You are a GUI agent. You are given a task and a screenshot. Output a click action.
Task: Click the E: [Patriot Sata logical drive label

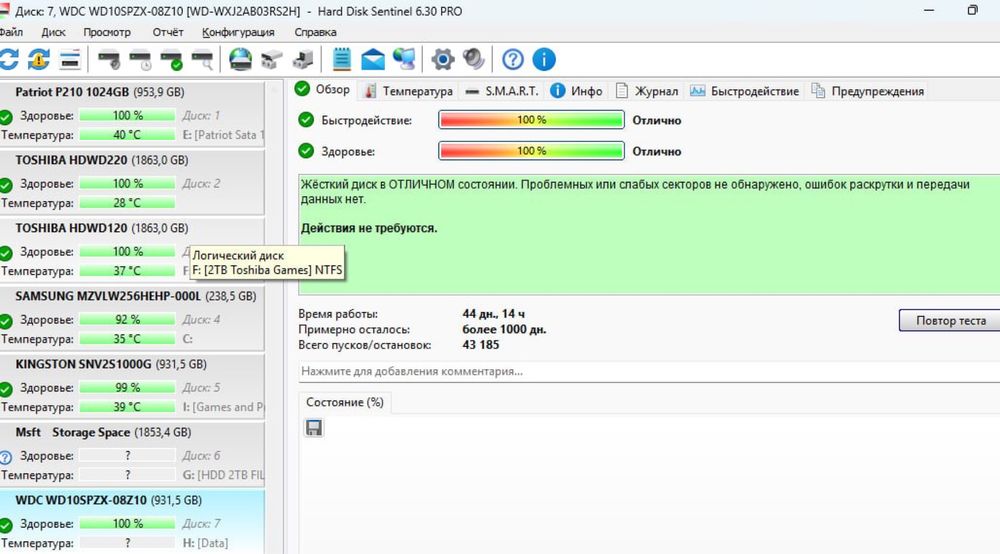click(x=223, y=135)
